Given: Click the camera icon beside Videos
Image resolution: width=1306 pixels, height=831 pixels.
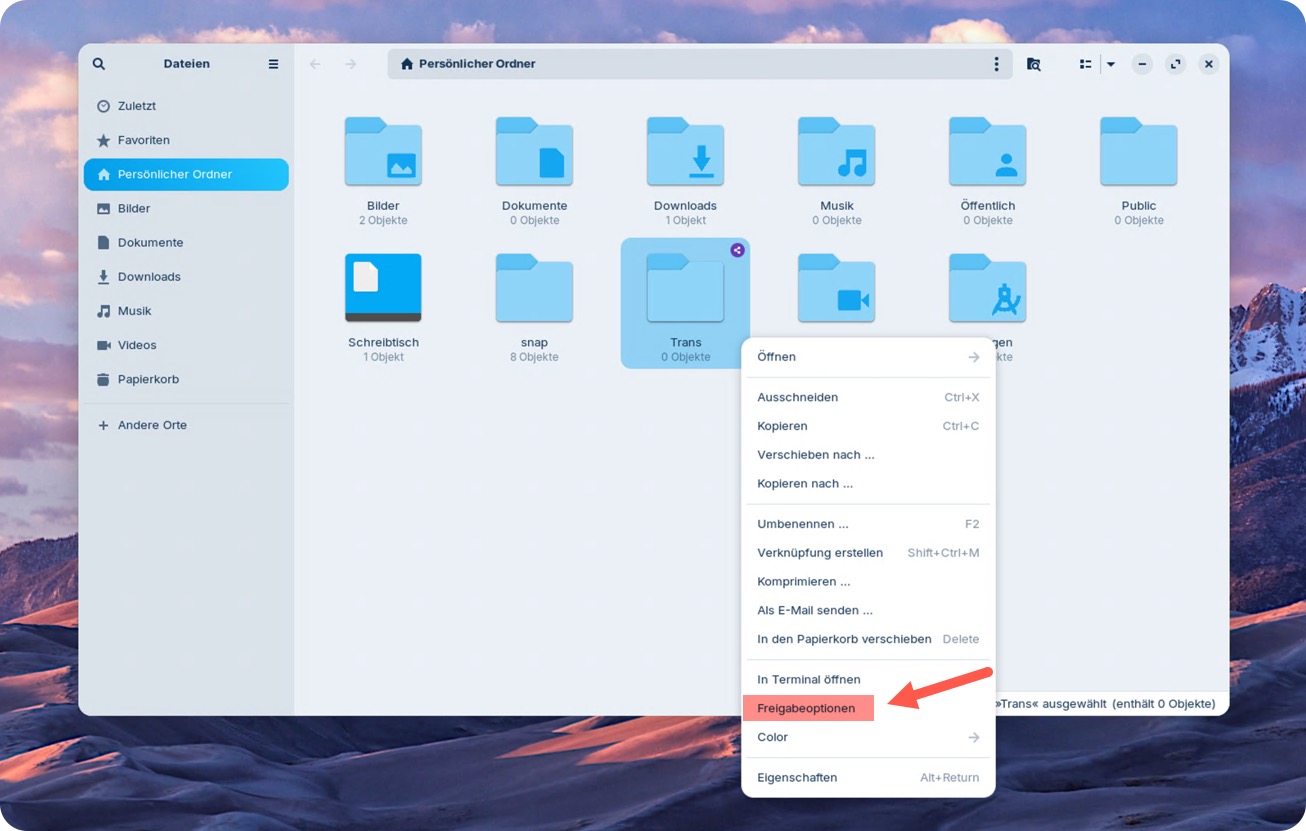Looking at the screenshot, I should (x=102, y=345).
